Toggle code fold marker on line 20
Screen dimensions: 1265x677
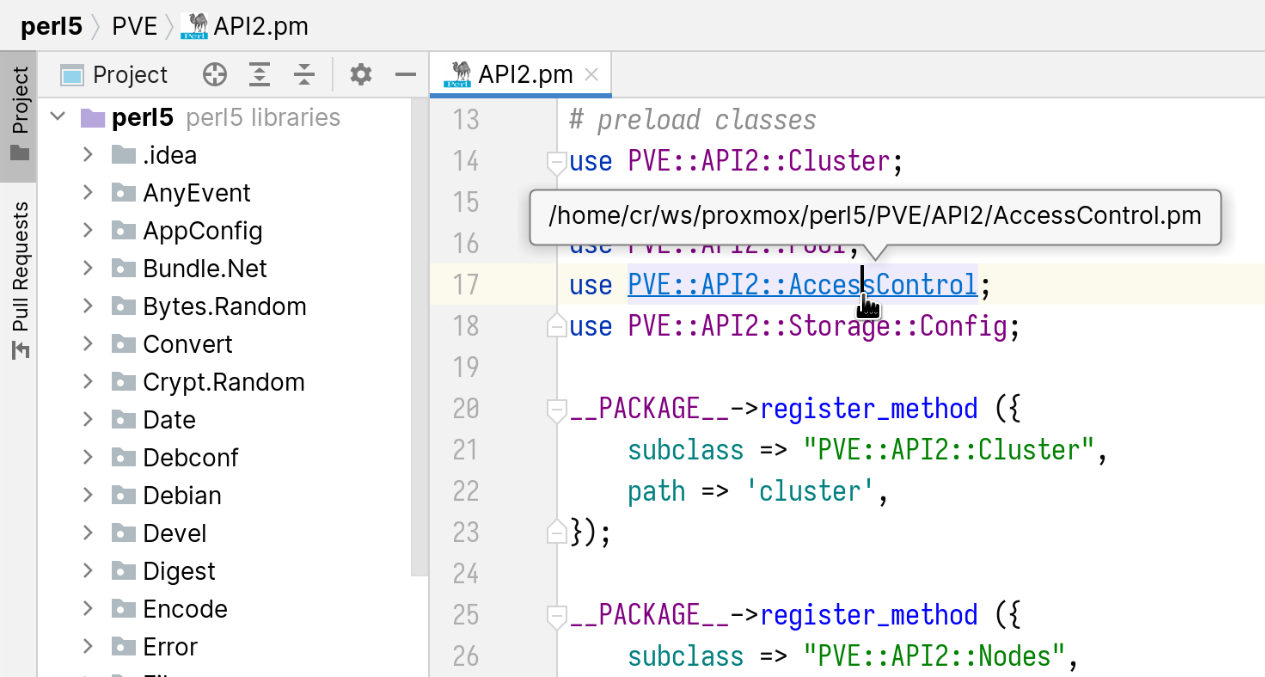pyautogui.click(x=556, y=409)
